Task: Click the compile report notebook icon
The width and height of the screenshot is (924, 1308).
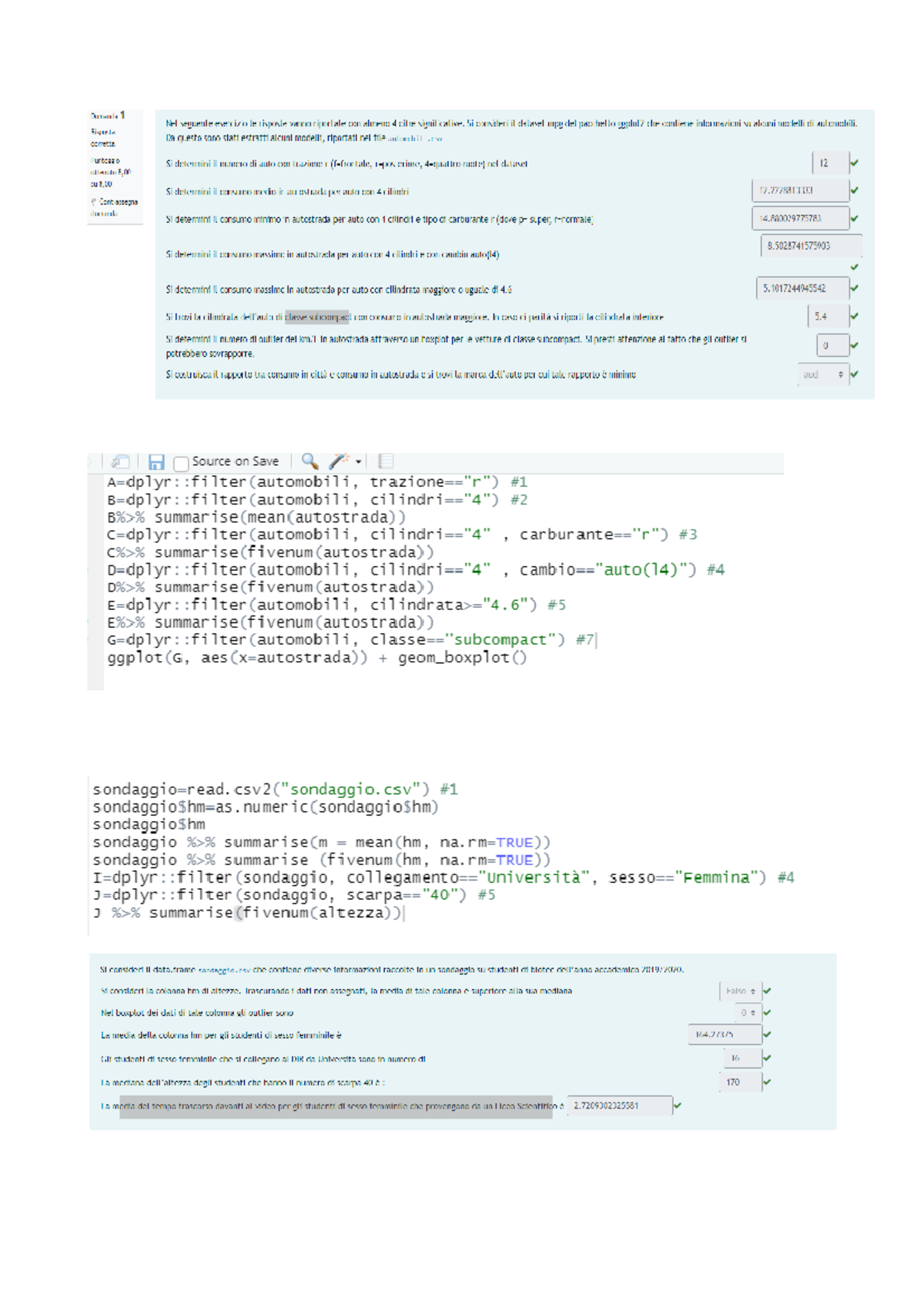Action: point(386,461)
